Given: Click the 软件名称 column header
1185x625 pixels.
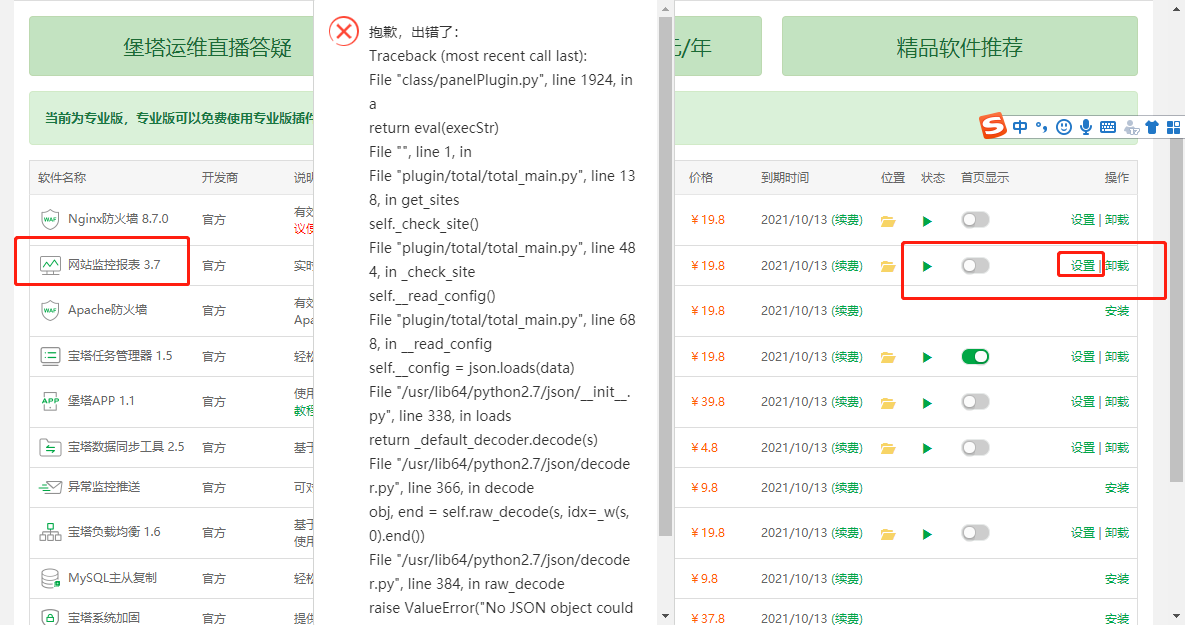Looking at the screenshot, I should [62, 178].
